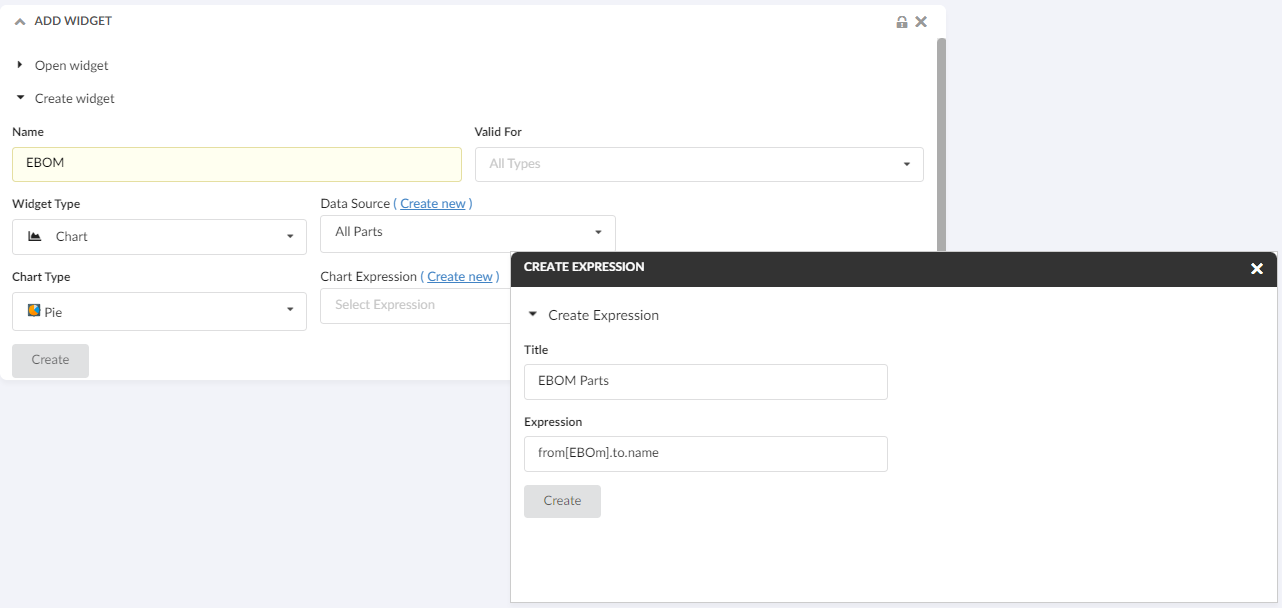Collapse the Create widget section
The image size is (1282, 608).
click(x=20, y=98)
